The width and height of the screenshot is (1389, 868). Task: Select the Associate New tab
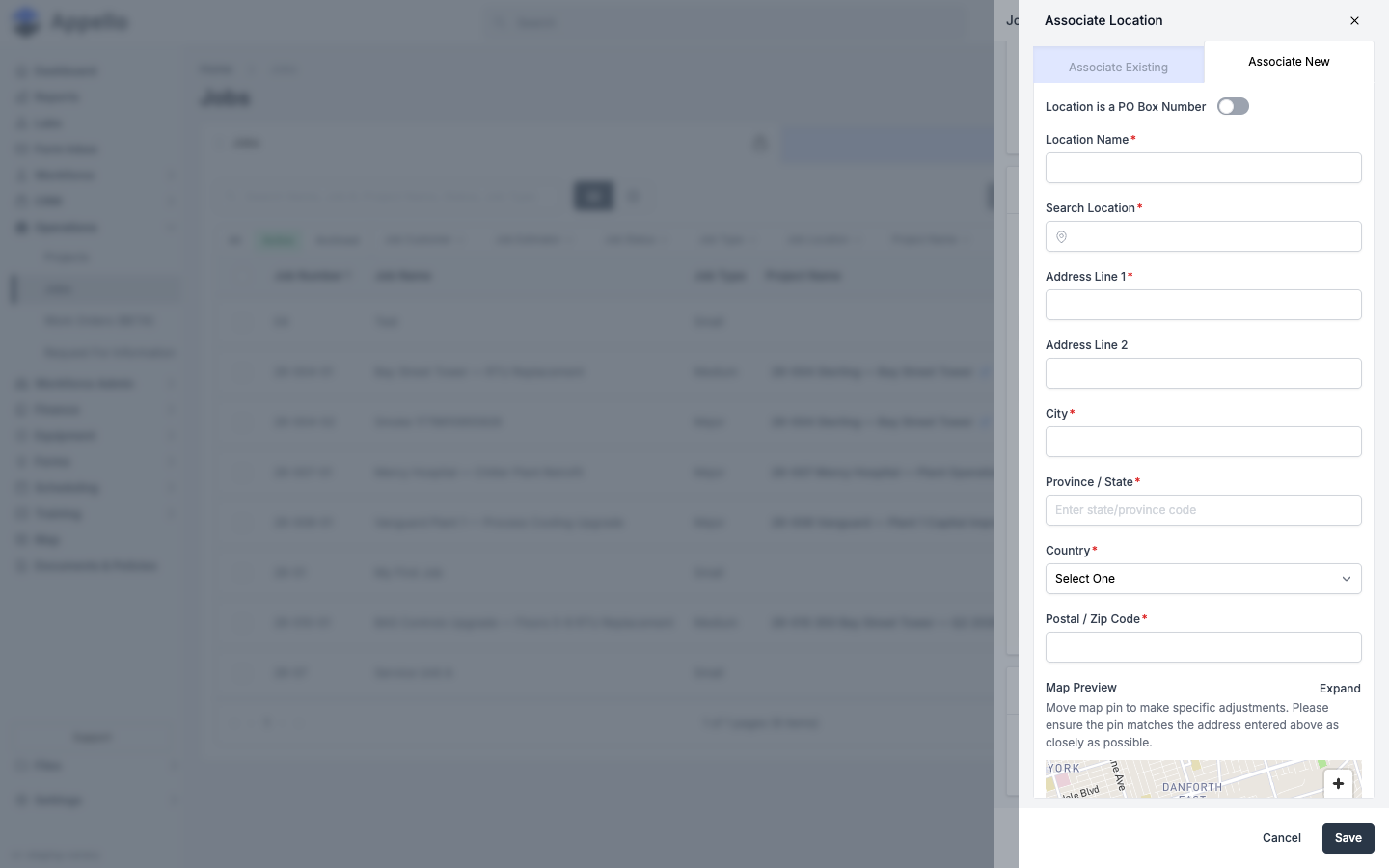1289,62
